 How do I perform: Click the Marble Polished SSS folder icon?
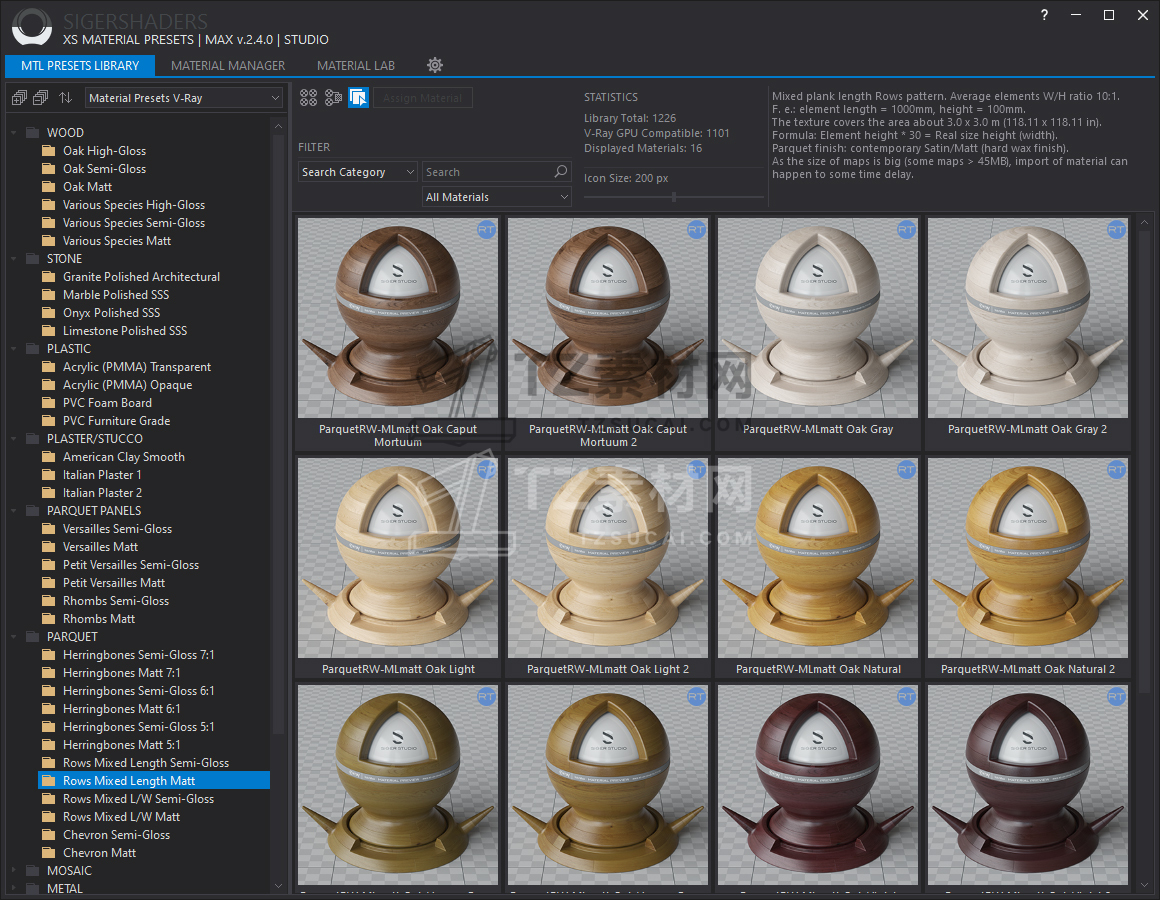tap(49, 294)
